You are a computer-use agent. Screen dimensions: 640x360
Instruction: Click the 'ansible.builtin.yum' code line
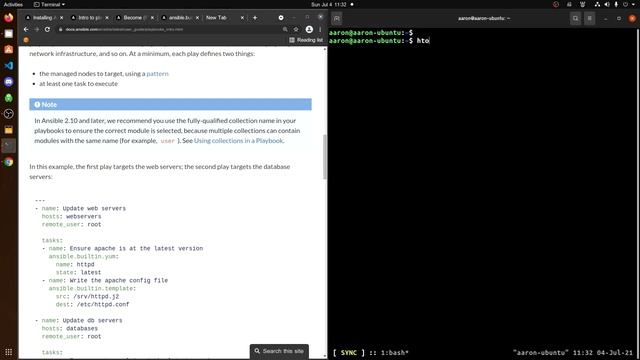click(x=84, y=256)
